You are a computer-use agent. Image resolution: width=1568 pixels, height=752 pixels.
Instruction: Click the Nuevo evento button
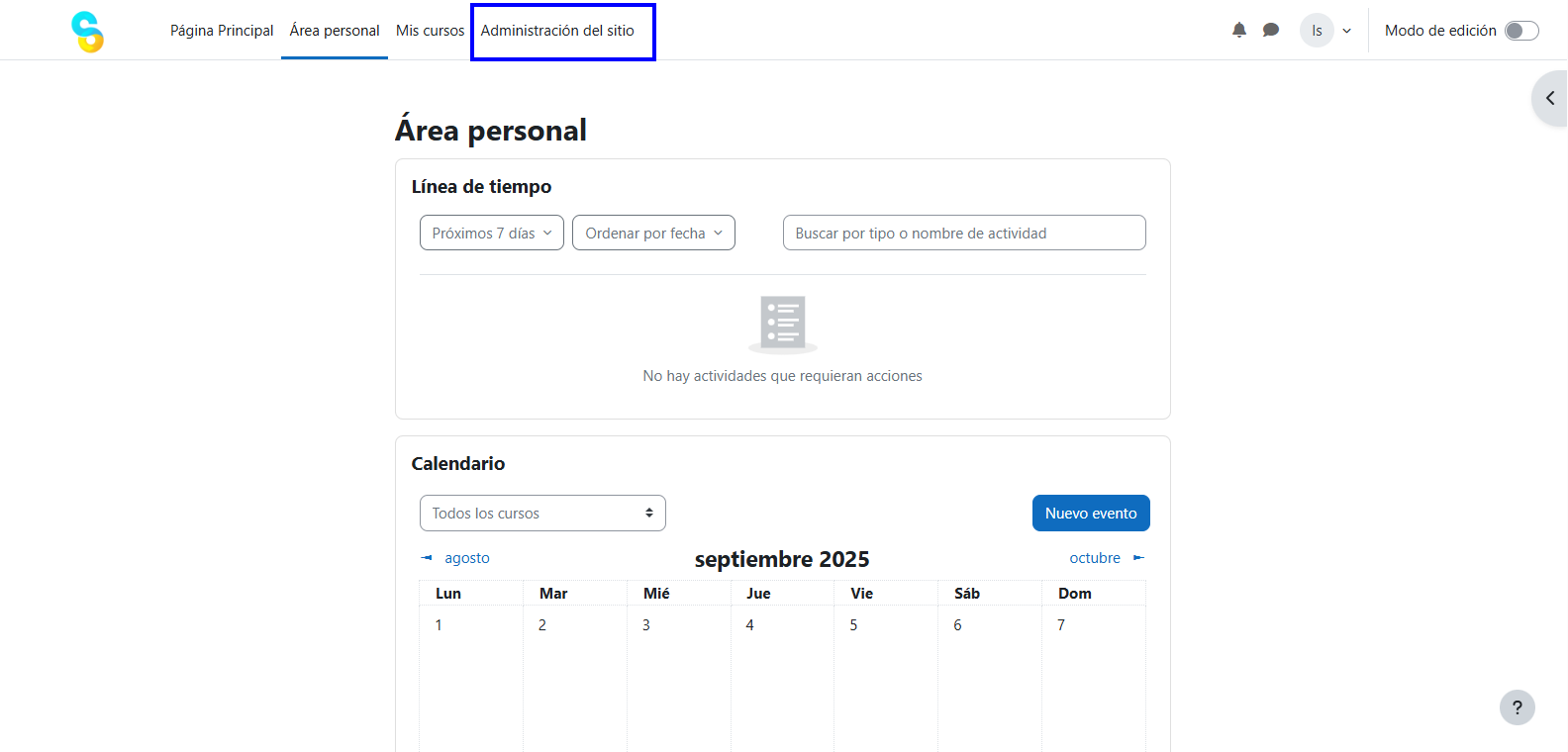point(1090,514)
